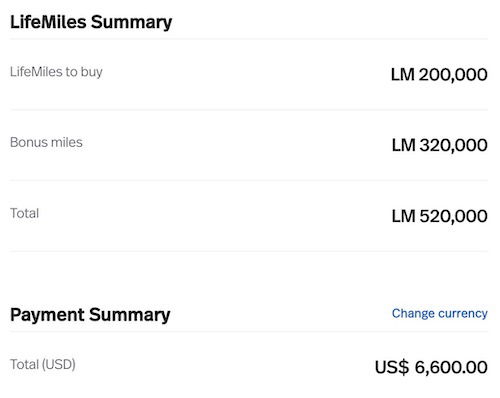Click the LM 200,000 miles amount
This screenshot has width=500, height=398.
[439, 74]
